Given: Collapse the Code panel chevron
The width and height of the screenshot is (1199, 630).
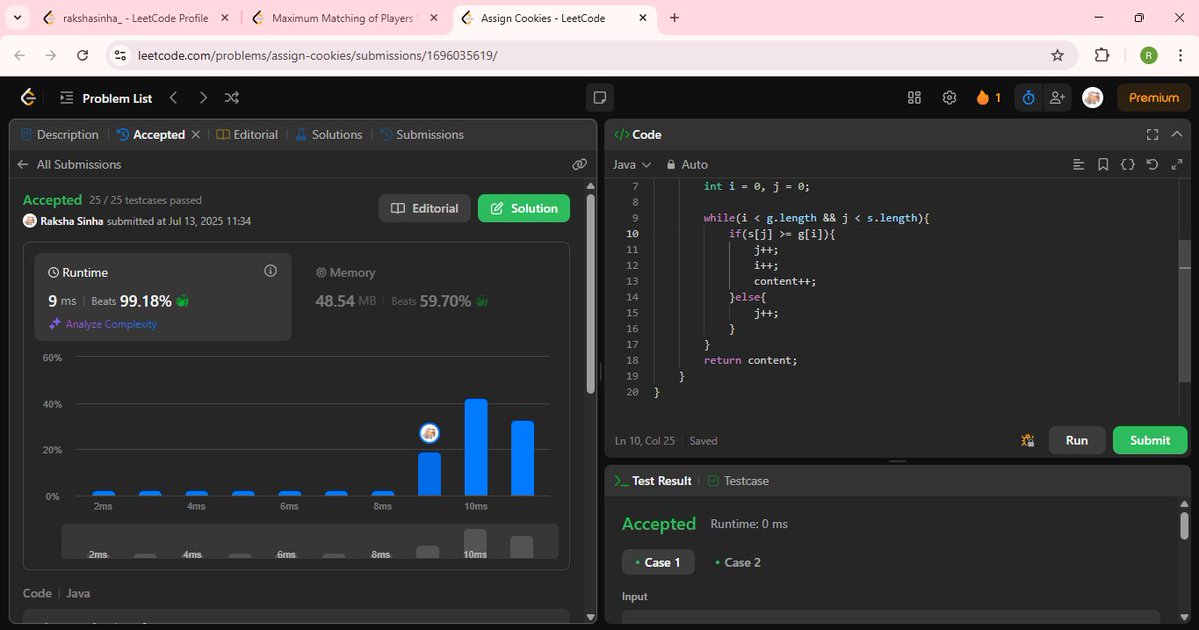Looking at the screenshot, I should click(x=1177, y=134).
